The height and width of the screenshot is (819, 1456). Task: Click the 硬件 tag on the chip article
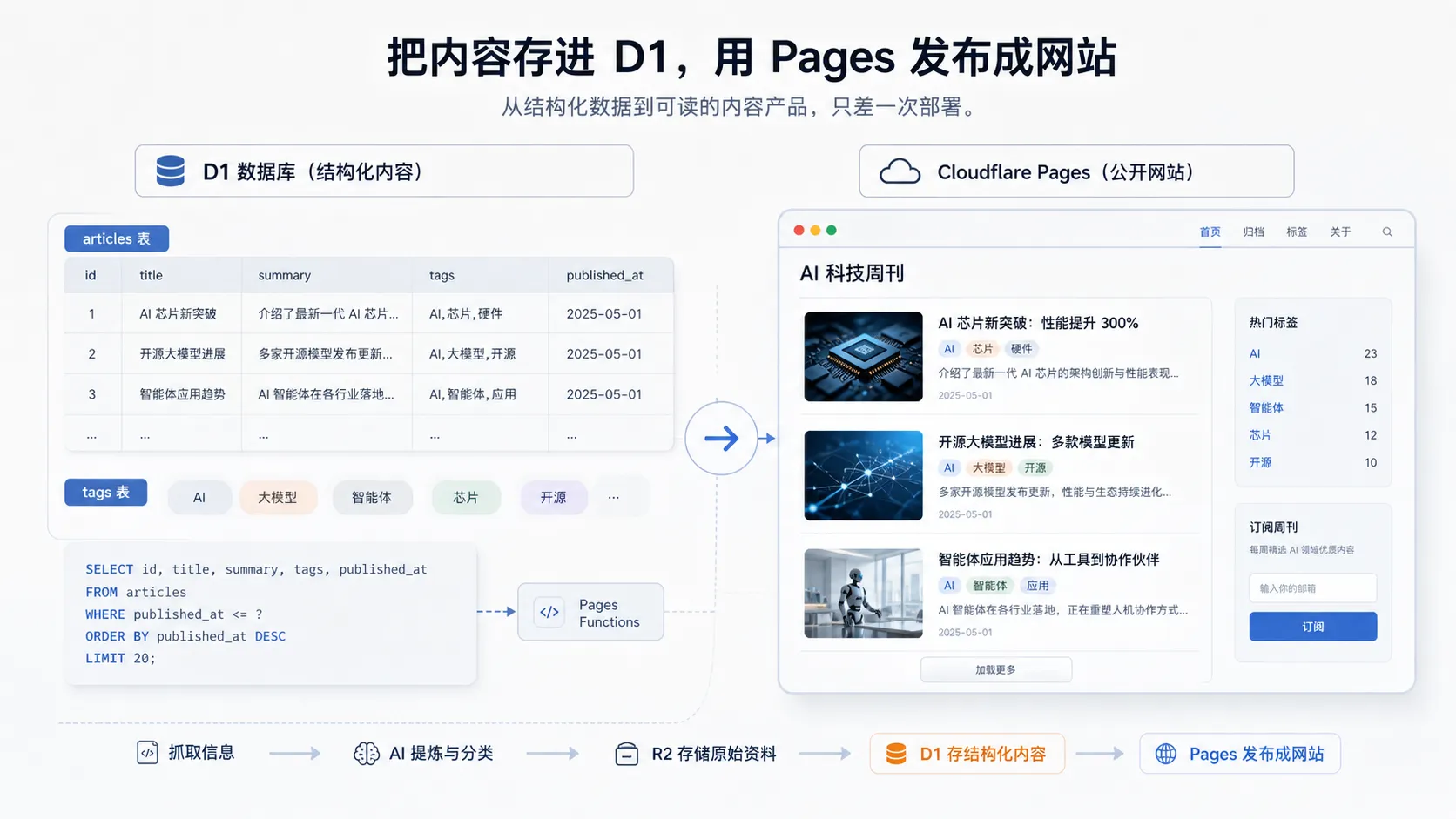coord(1021,349)
